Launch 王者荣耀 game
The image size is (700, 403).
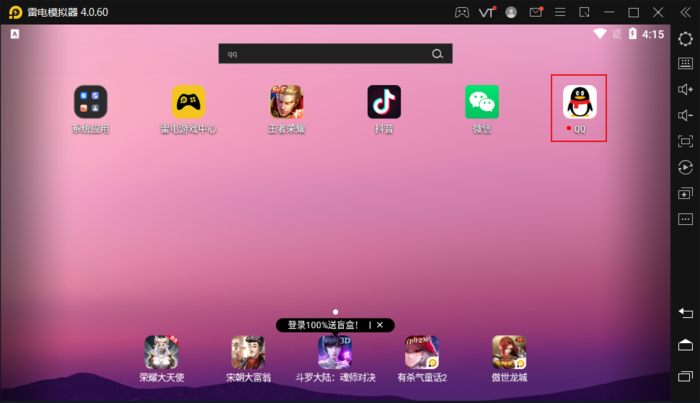tap(286, 103)
